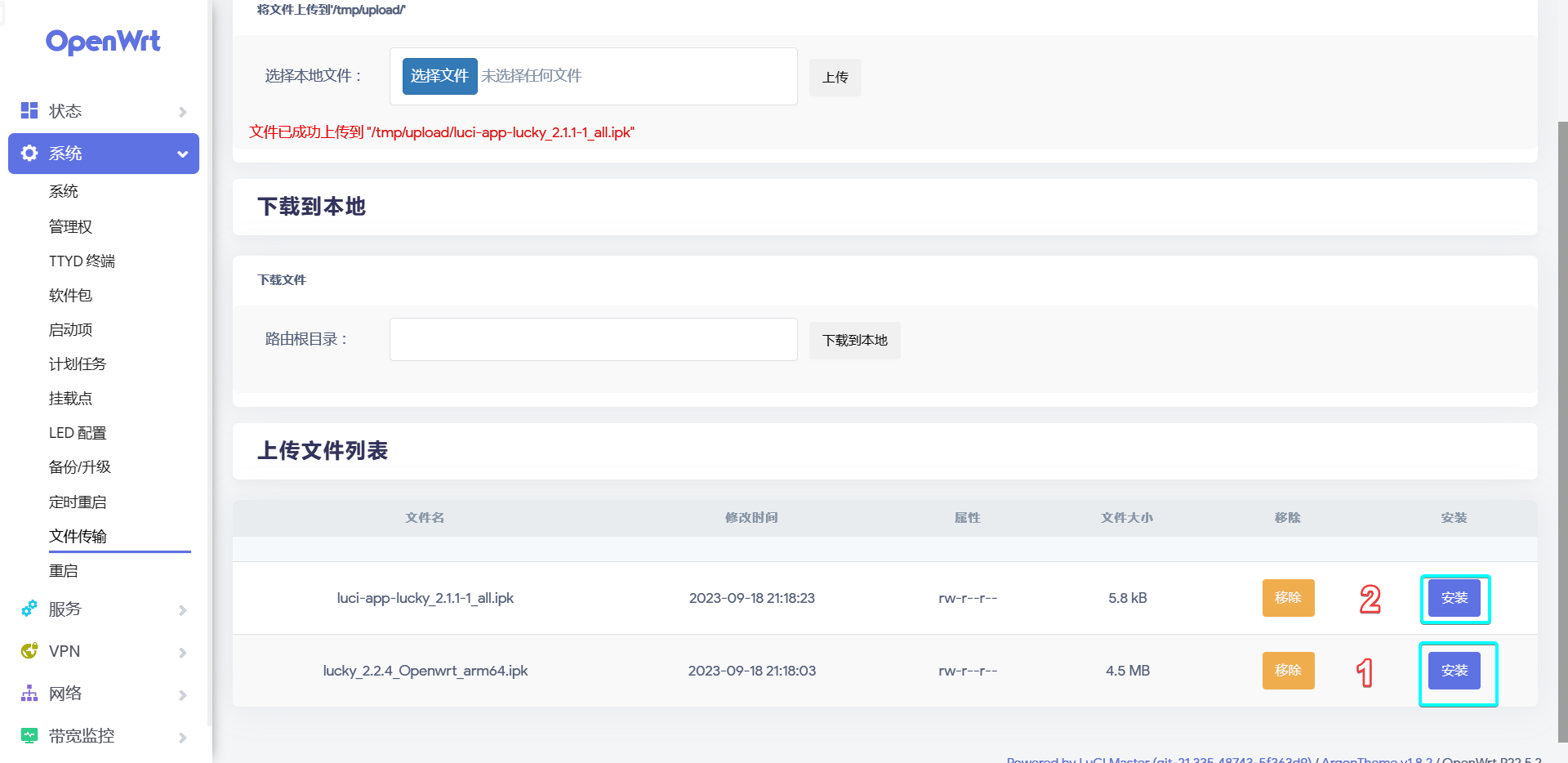
Task: Click the 文件名 column header
Action: coord(425,518)
